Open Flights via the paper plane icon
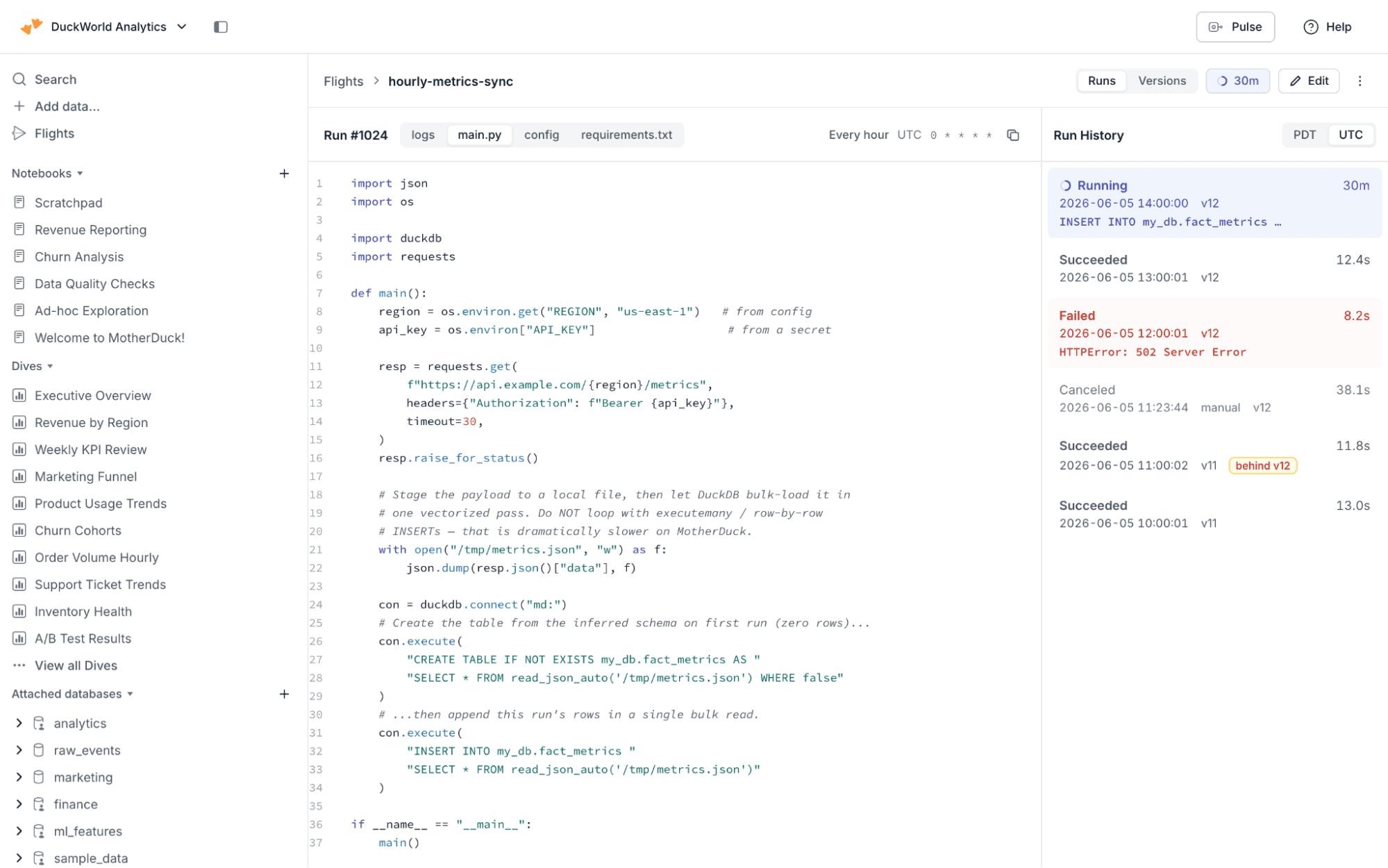This screenshot has height=868, width=1388. click(19, 133)
